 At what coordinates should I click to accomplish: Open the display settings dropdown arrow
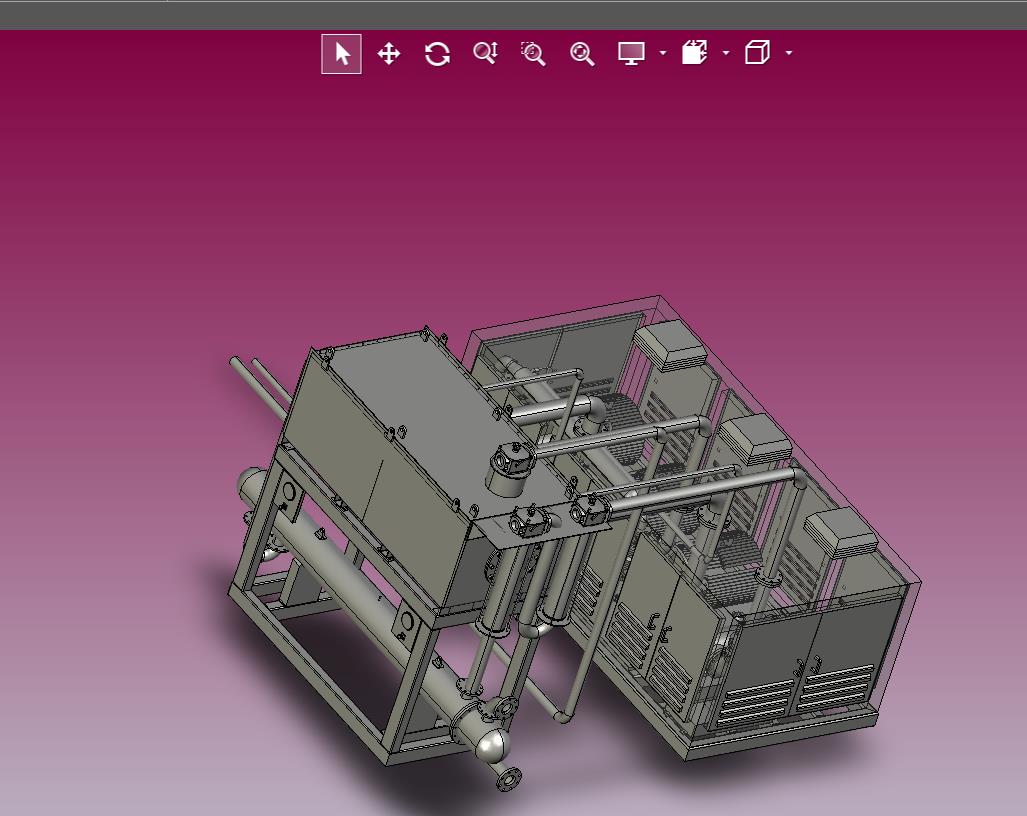coord(663,53)
